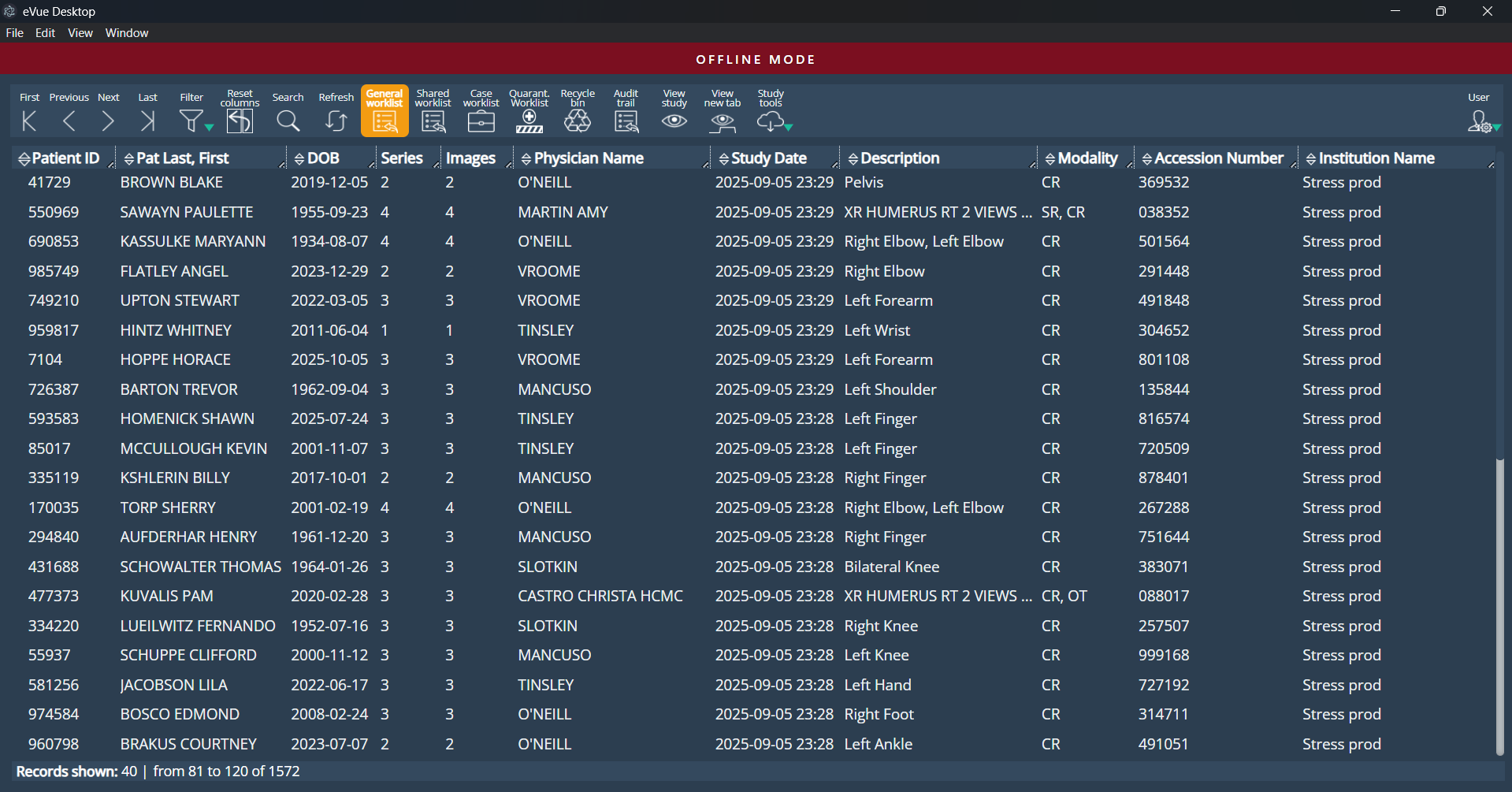Click the vertical scrollbar on the worklist

[x=1499, y=607]
